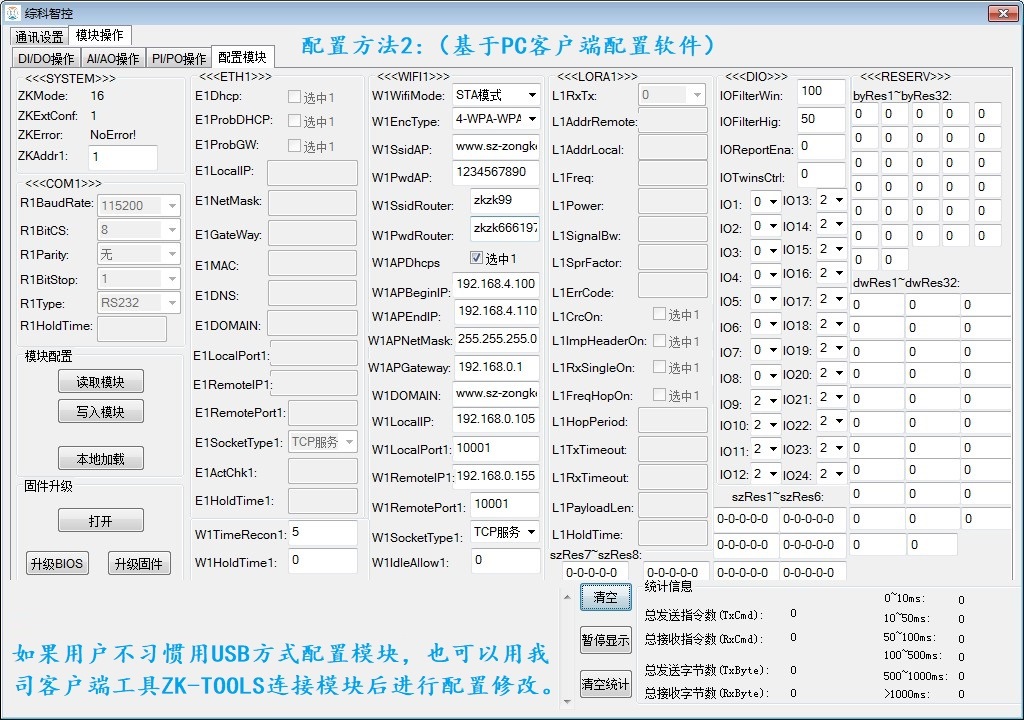Open the IO13 mode dropdown
The width and height of the screenshot is (1024, 720).
[831, 200]
